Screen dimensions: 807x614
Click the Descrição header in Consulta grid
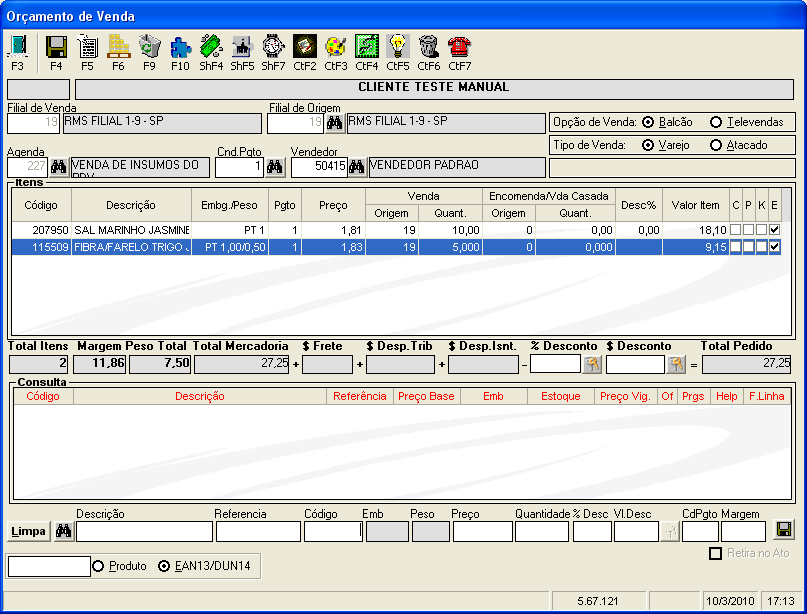click(200, 396)
